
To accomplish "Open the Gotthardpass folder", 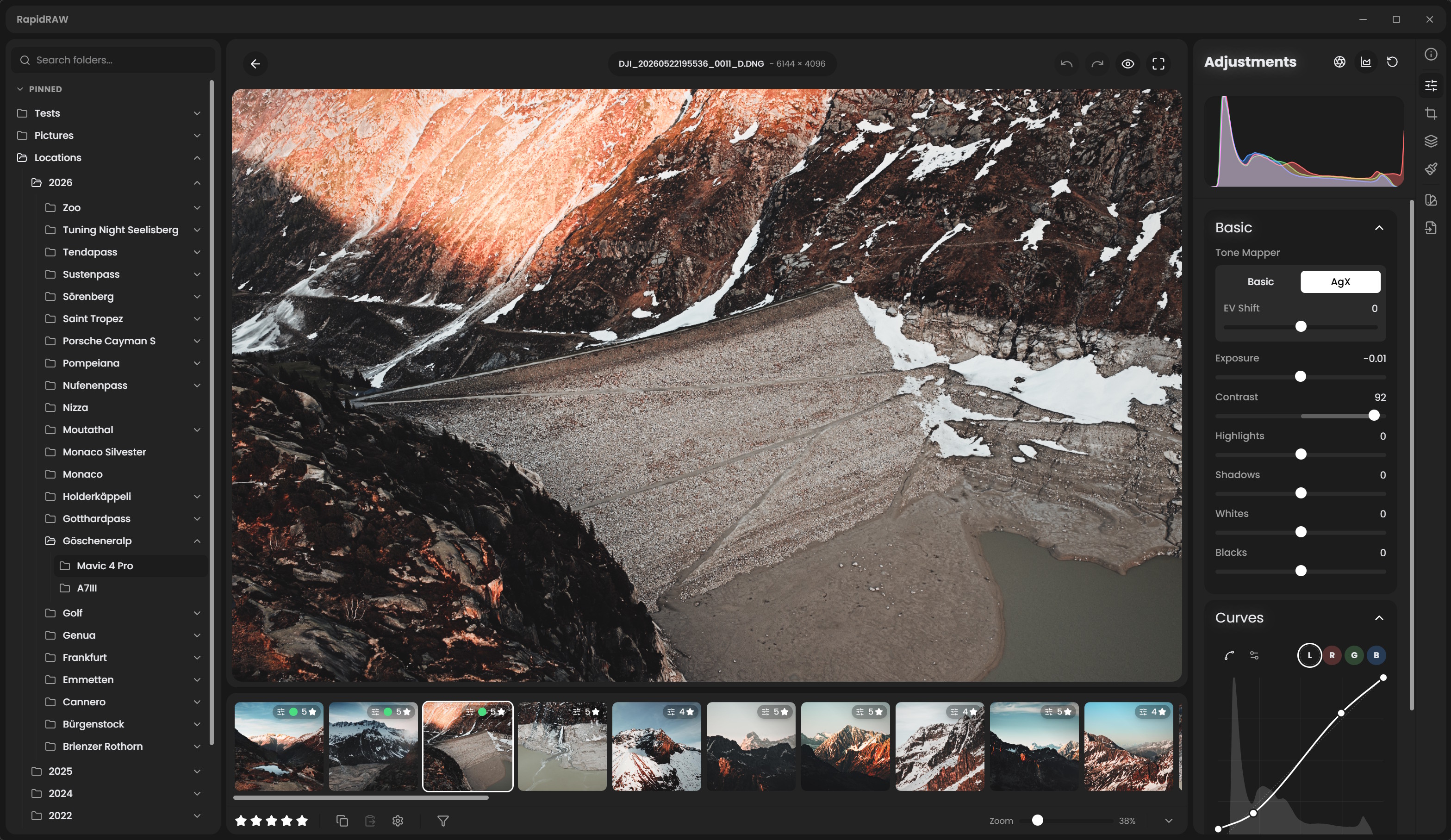I will click(123, 519).
